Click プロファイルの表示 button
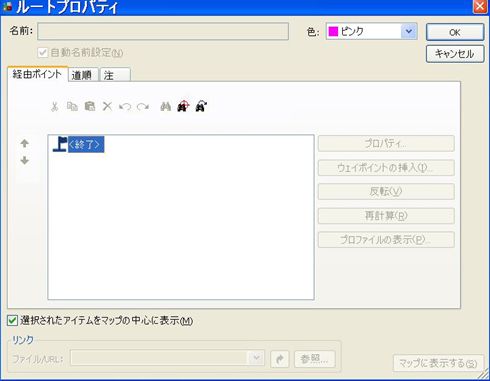 [386, 240]
